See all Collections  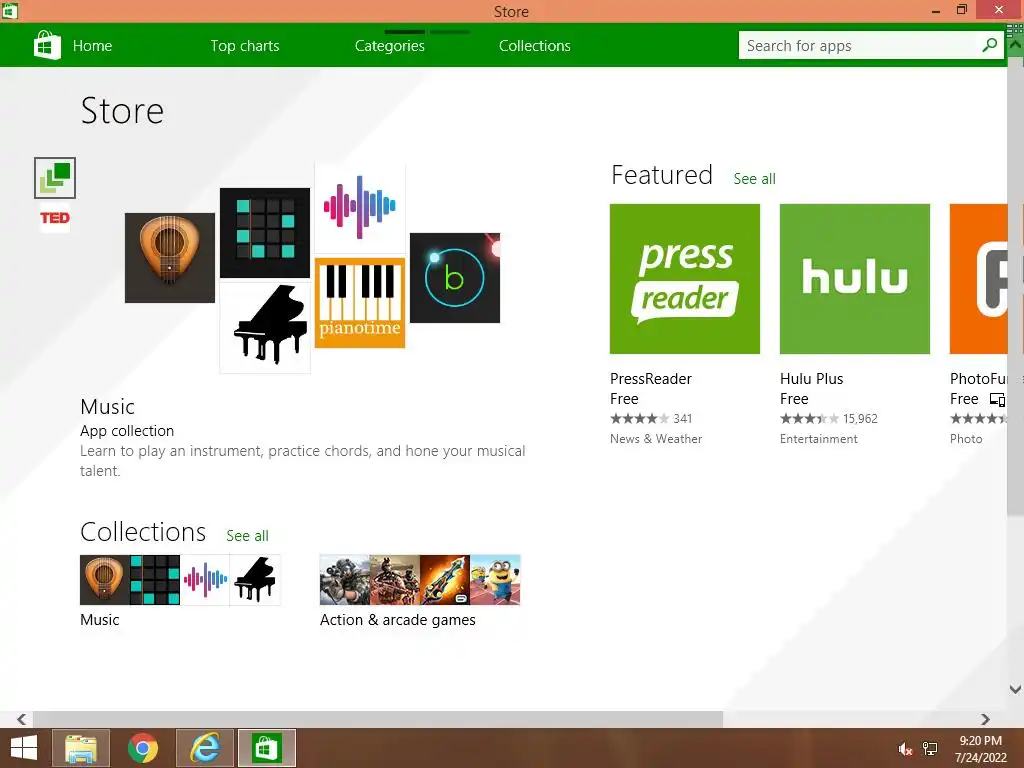[248, 536]
